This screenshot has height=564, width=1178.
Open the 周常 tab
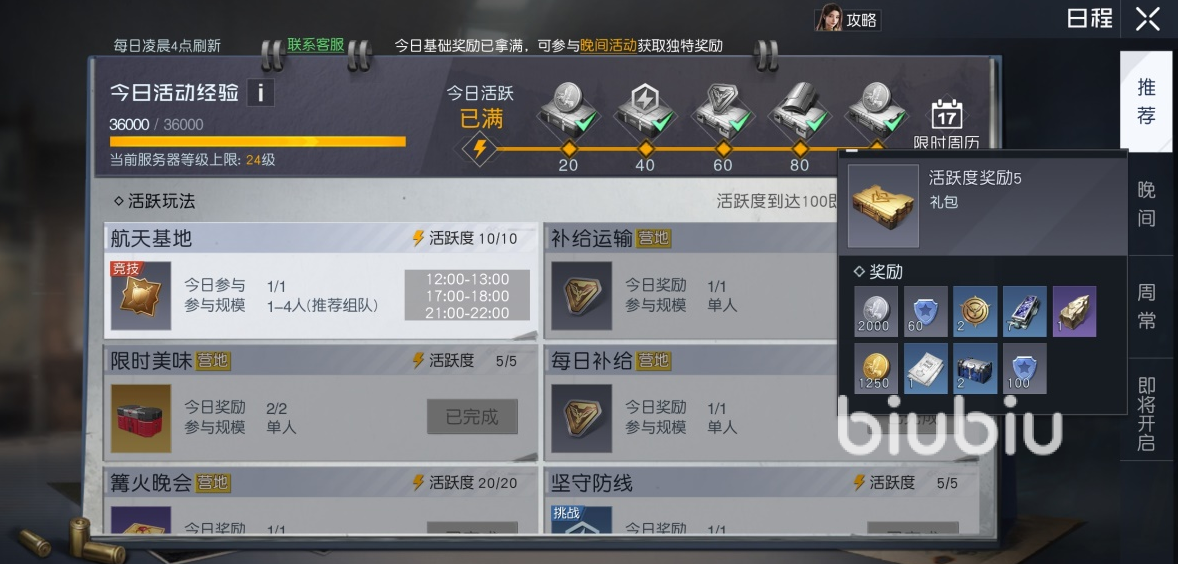[1146, 306]
